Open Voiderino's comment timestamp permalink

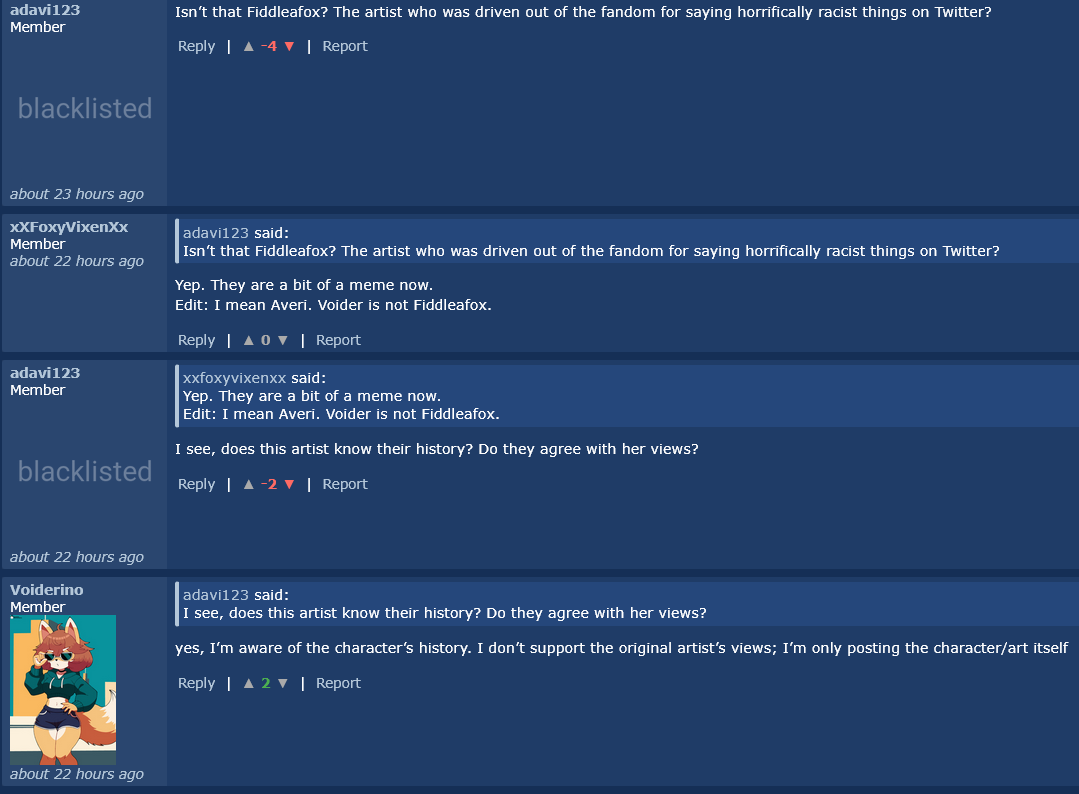pyautogui.click(x=77, y=774)
